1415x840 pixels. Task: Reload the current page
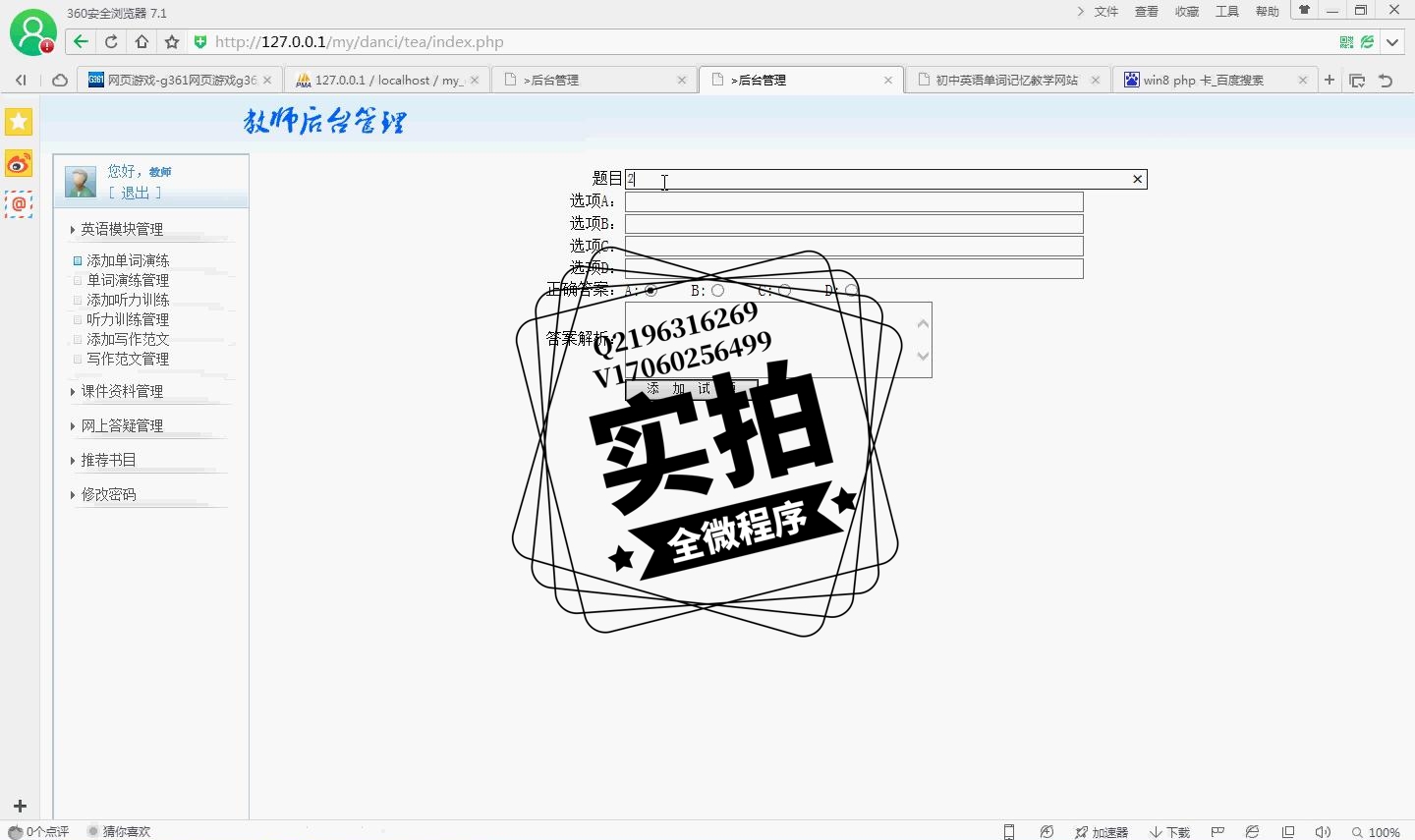pyautogui.click(x=111, y=41)
